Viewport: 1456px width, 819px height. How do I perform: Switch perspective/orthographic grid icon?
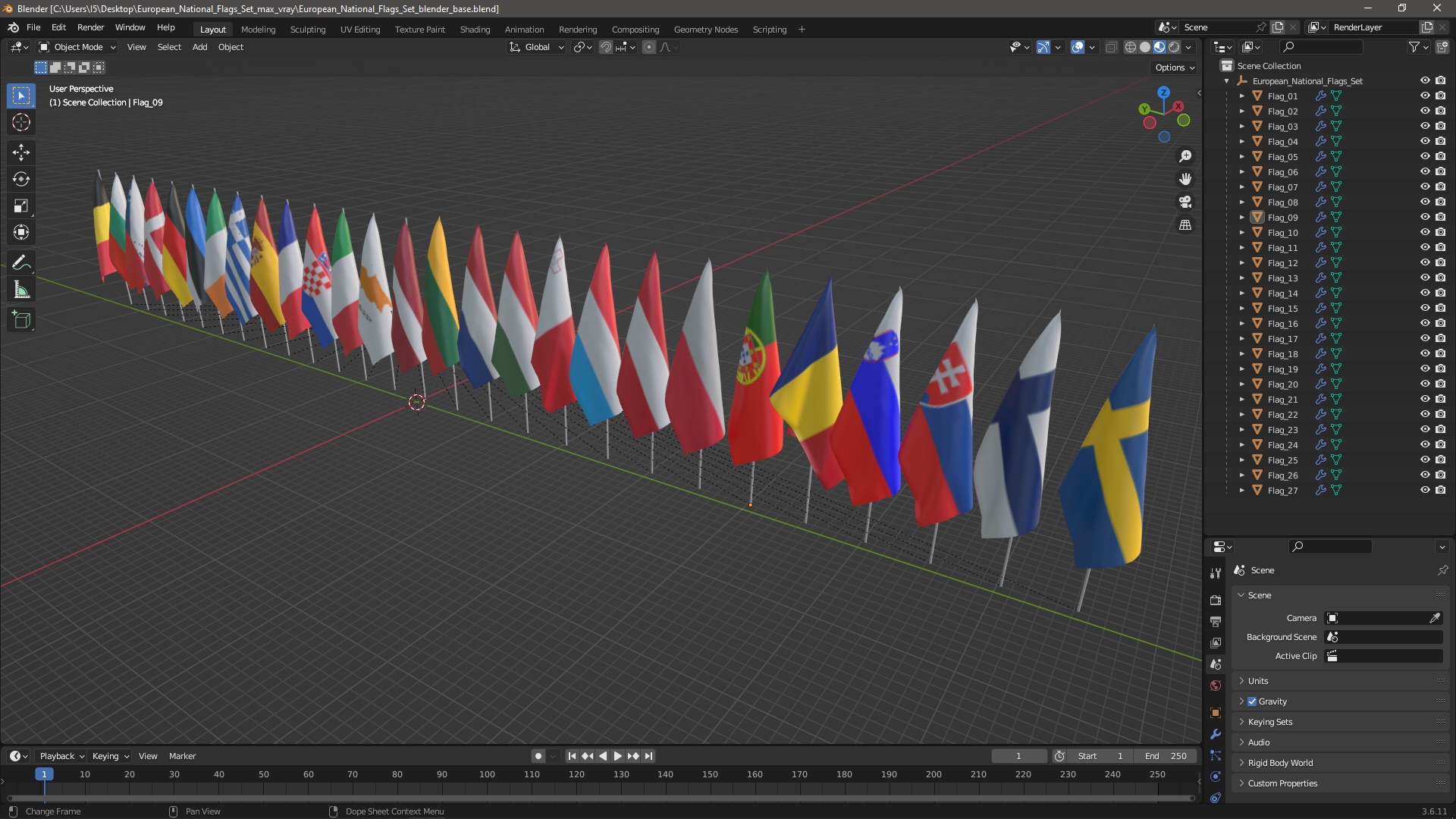tap(1185, 225)
